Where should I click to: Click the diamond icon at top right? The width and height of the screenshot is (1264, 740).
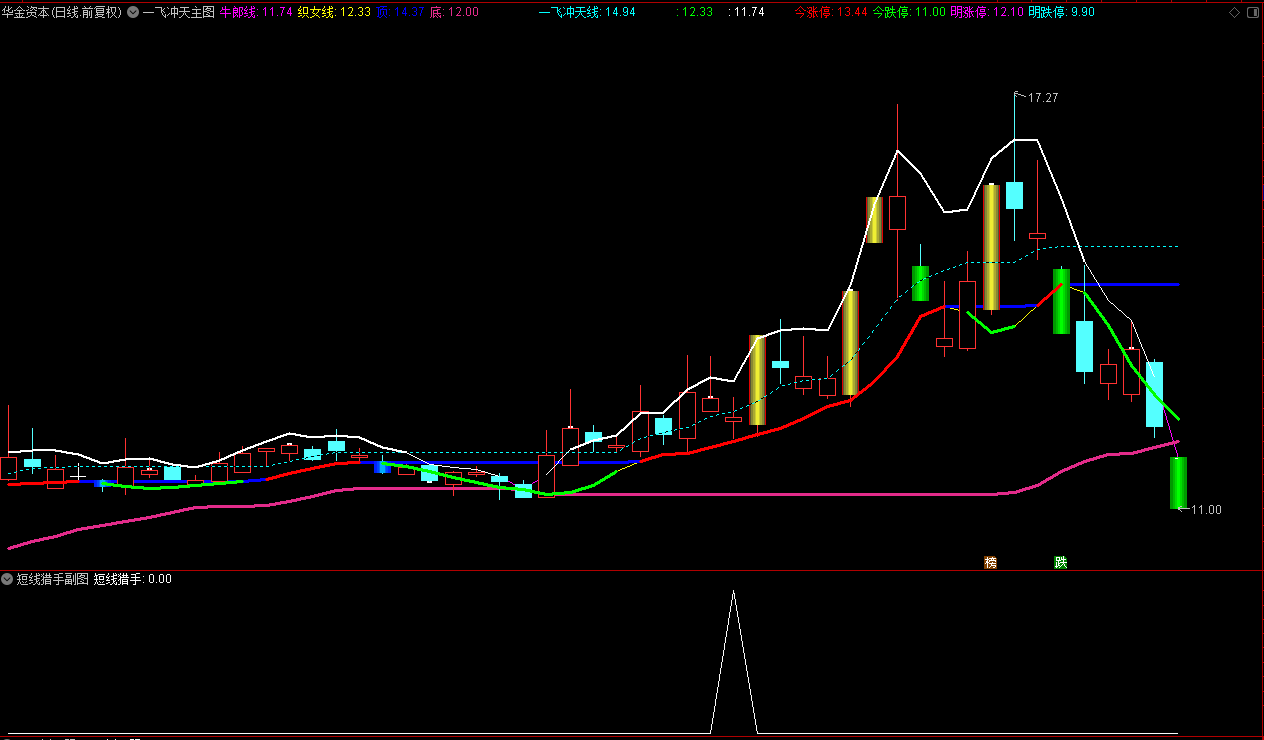[x=1235, y=12]
